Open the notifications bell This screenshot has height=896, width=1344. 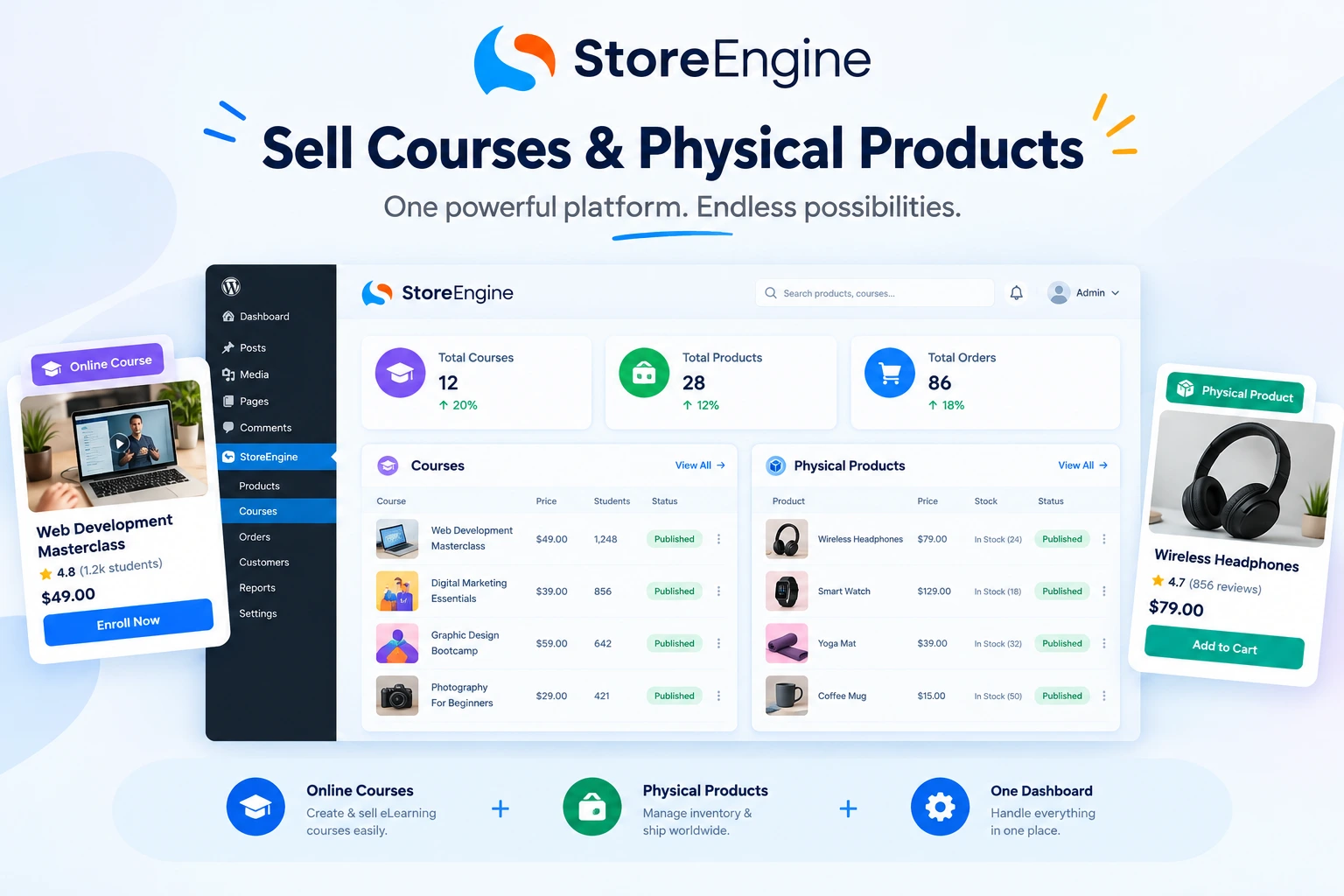[1016, 293]
